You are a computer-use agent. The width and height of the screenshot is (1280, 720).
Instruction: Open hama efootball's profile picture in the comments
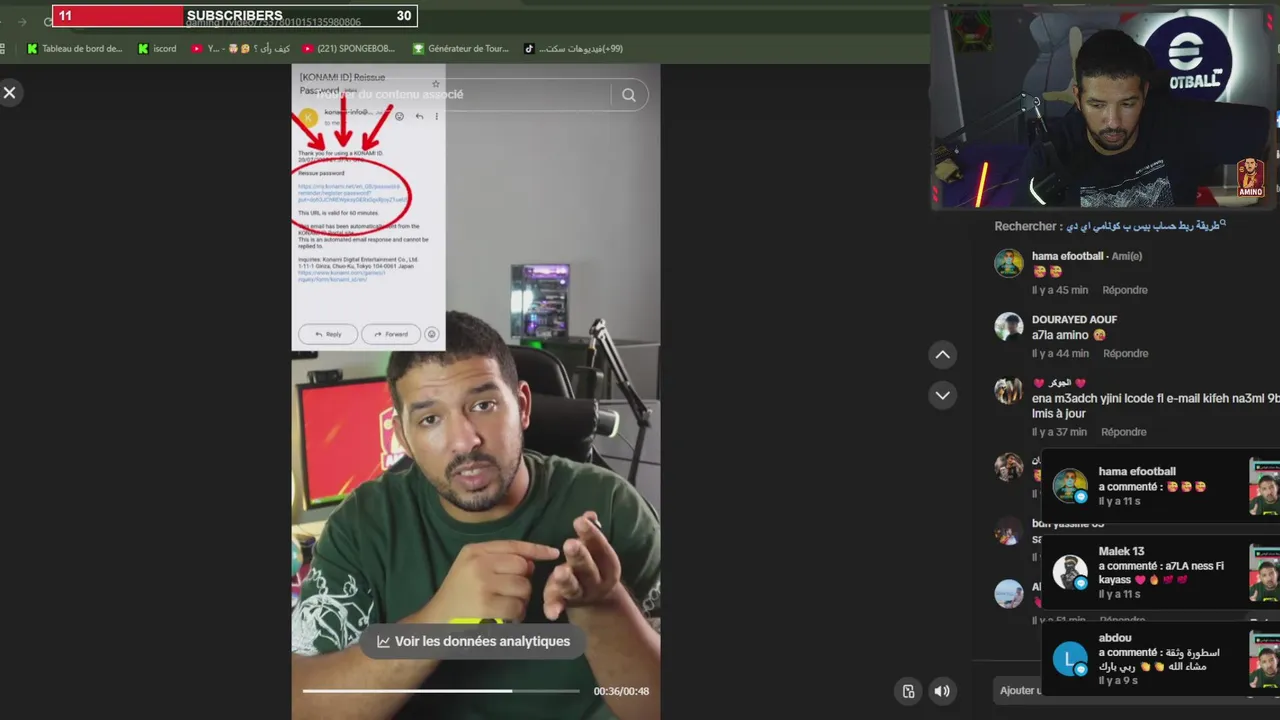[1008, 263]
